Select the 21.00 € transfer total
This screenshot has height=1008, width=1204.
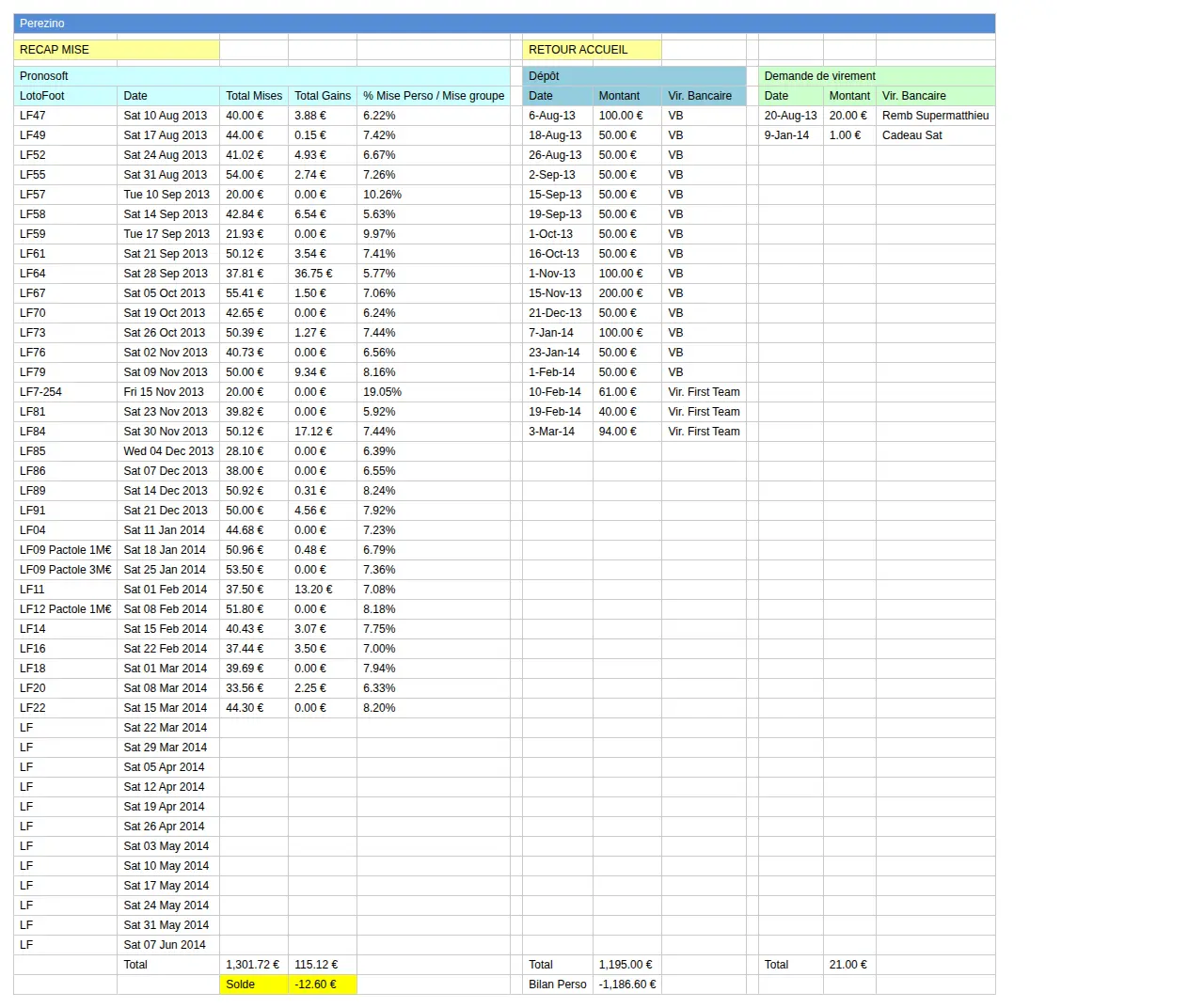pos(849,965)
